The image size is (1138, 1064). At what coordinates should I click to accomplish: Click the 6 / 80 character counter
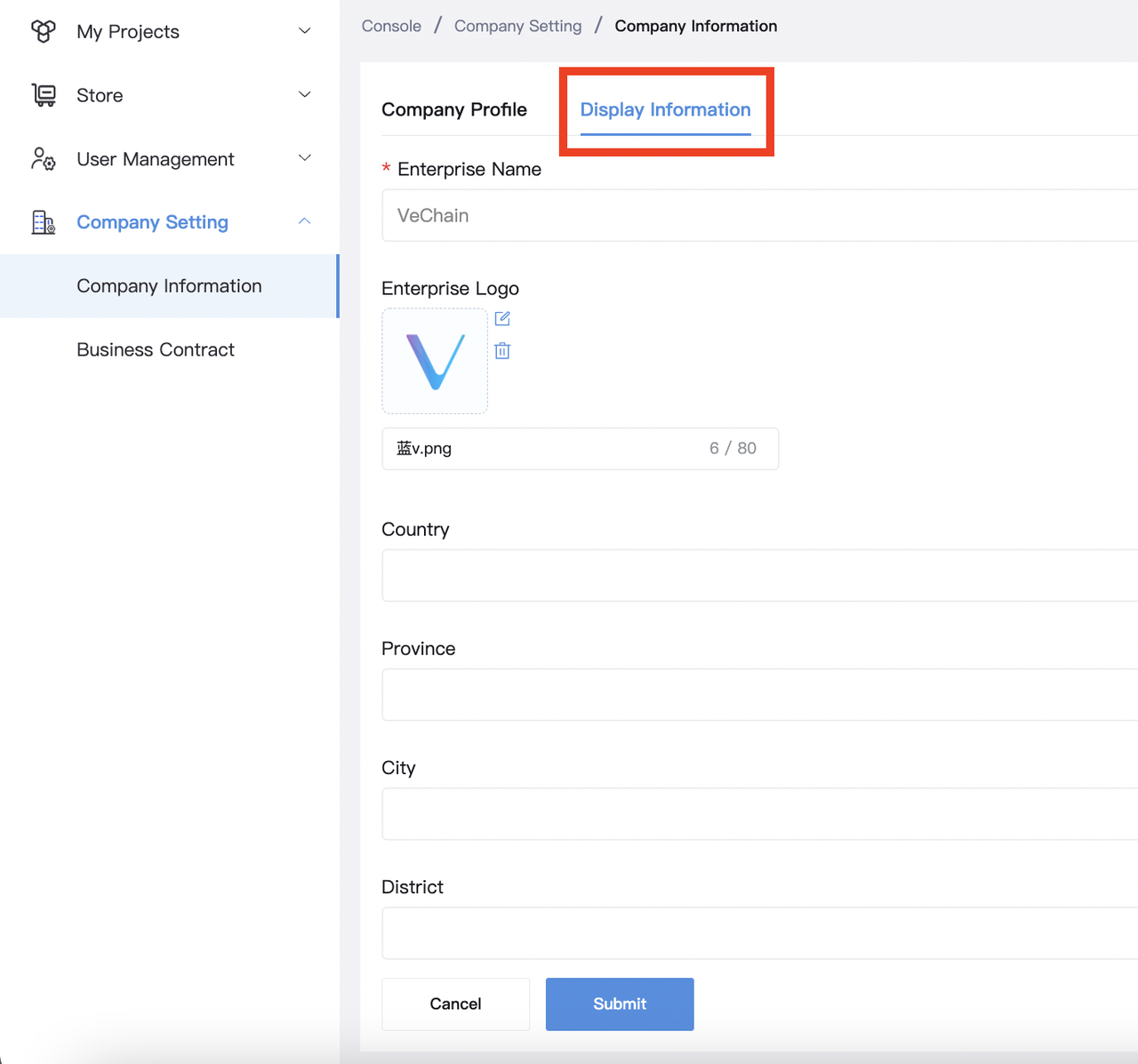(x=733, y=449)
